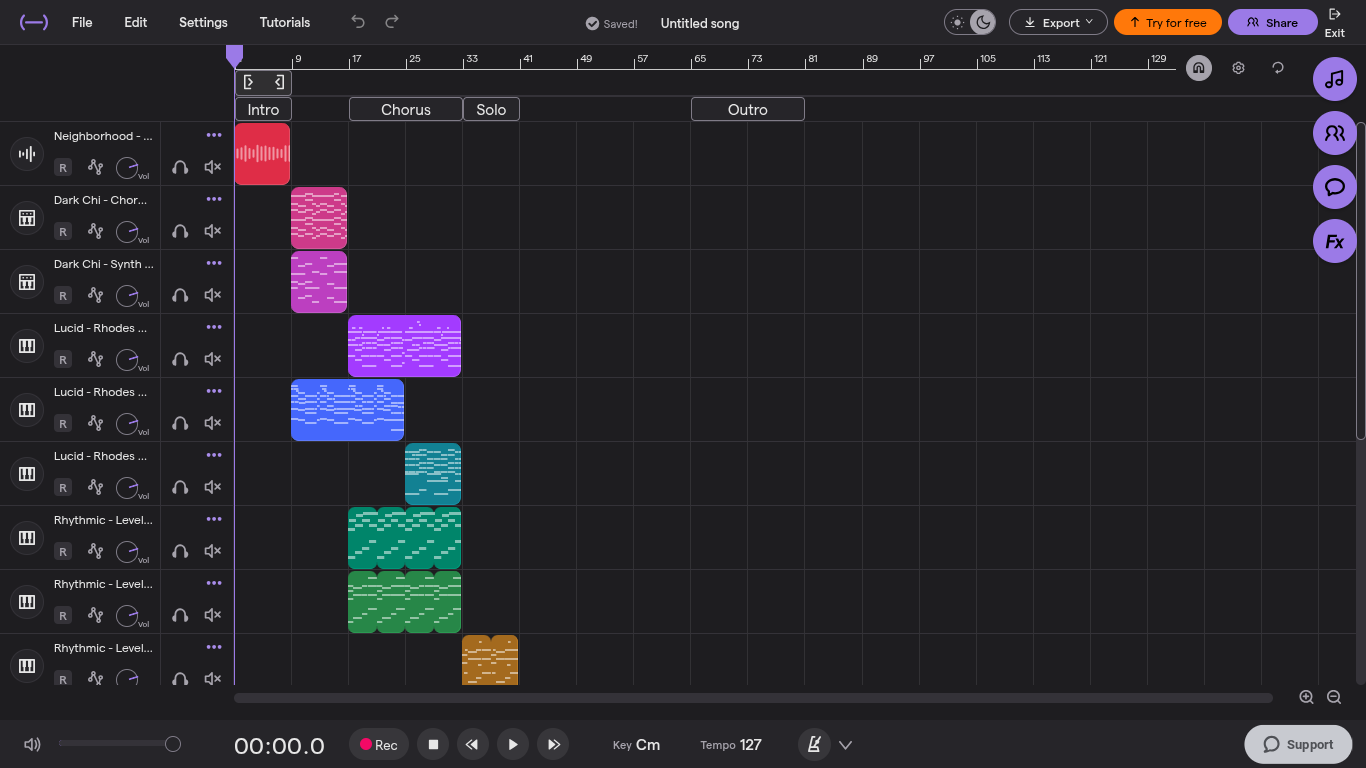Open the sounds library music note button
The width and height of the screenshot is (1366, 768).
[x=1334, y=79]
